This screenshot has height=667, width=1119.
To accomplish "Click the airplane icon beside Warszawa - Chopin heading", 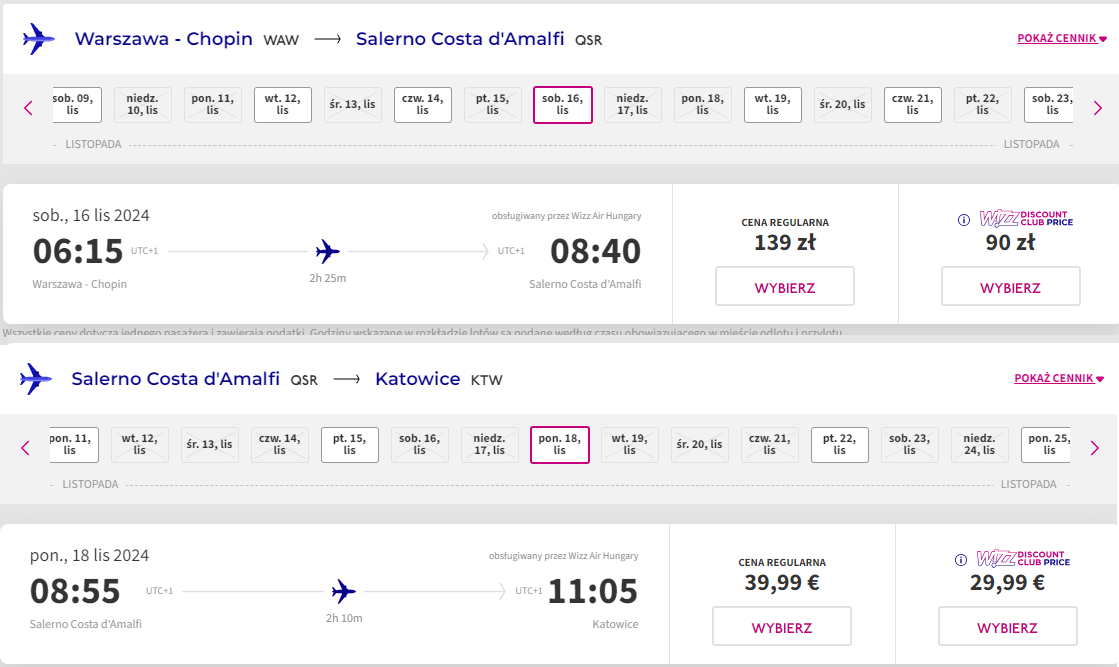I will coord(38,39).
